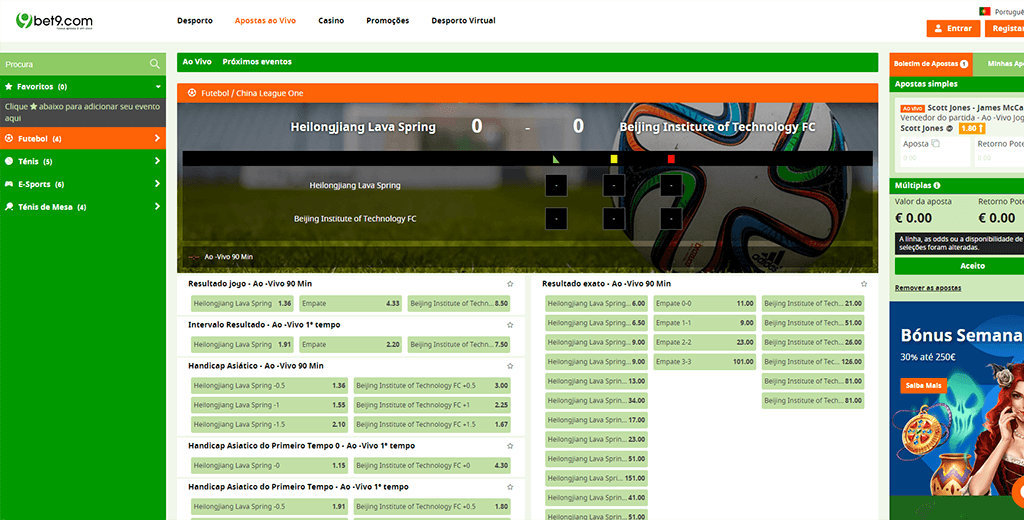The width and height of the screenshot is (1024, 520).
Task: Click the Aceito button
Action: coord(959,266)
